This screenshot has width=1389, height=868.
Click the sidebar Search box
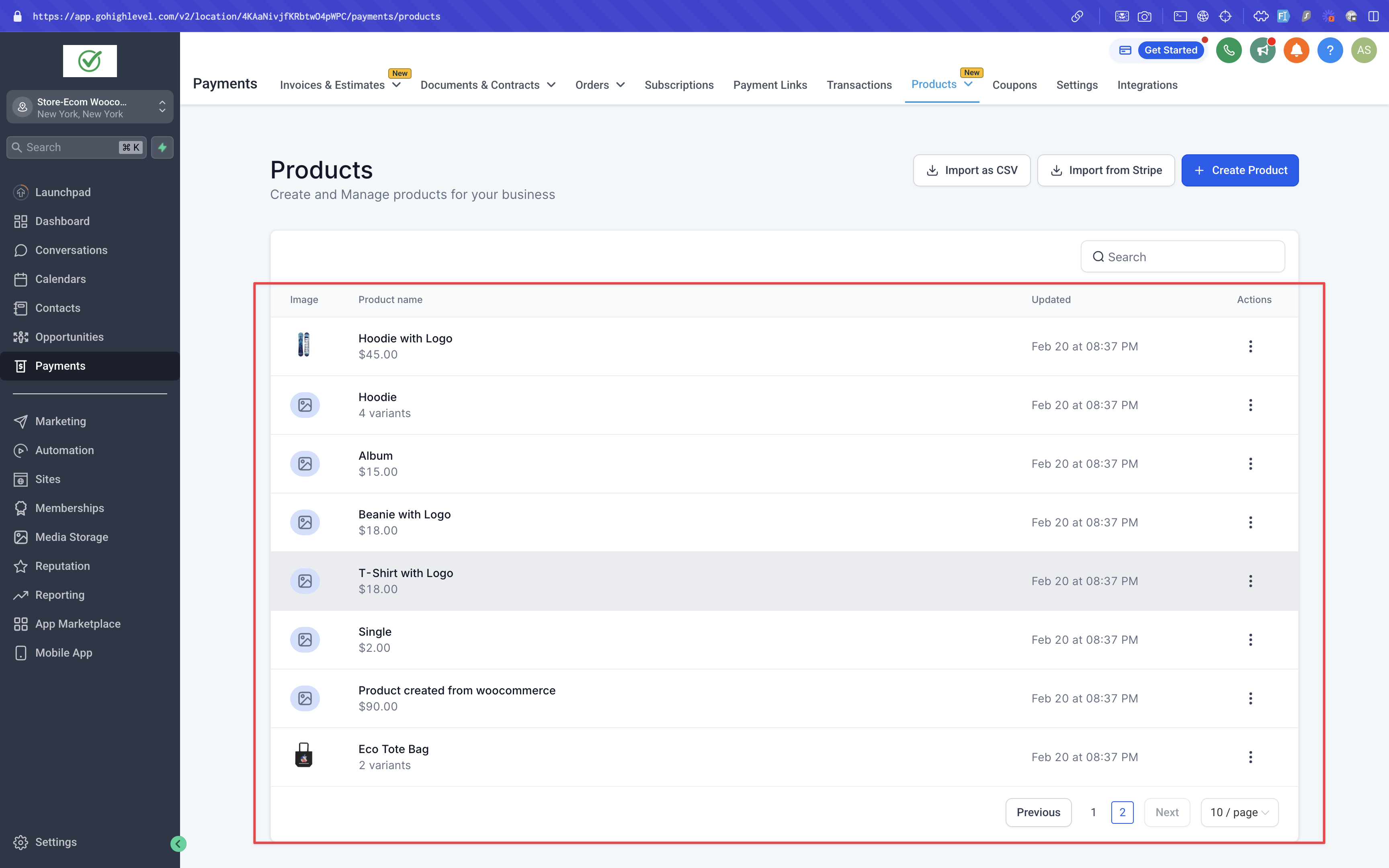click(x=76, y=147)
